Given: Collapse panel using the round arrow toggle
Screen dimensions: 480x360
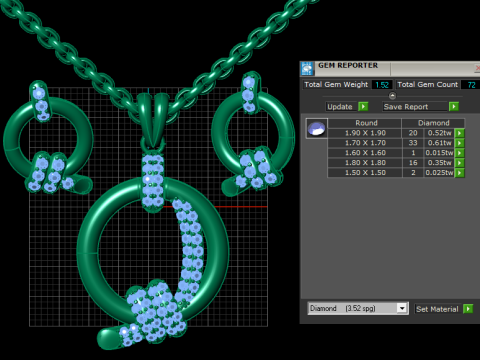Looking at the screenshot, I should (x=392, y=96).
